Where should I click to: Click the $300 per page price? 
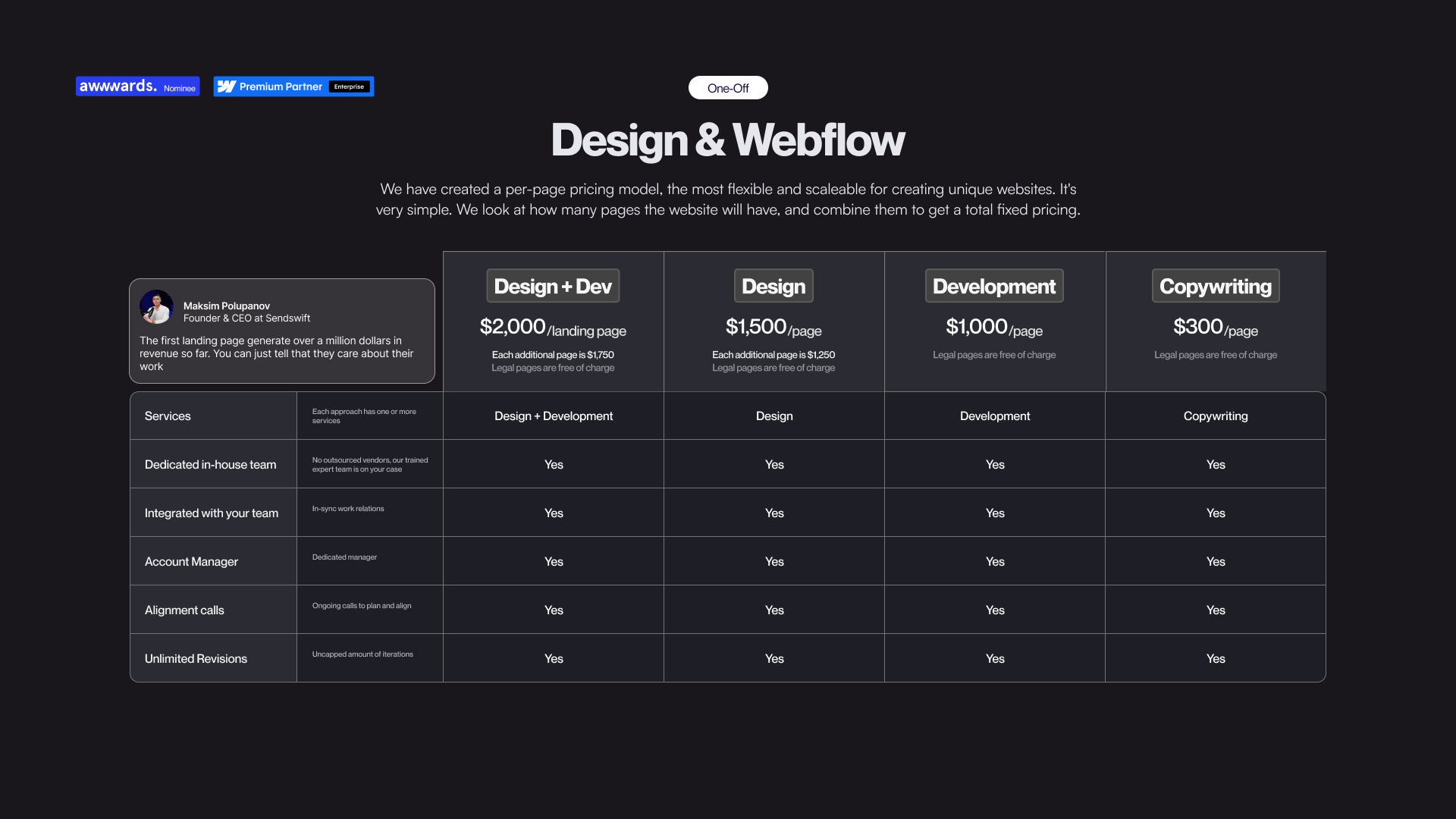[x=1216, y=328]
